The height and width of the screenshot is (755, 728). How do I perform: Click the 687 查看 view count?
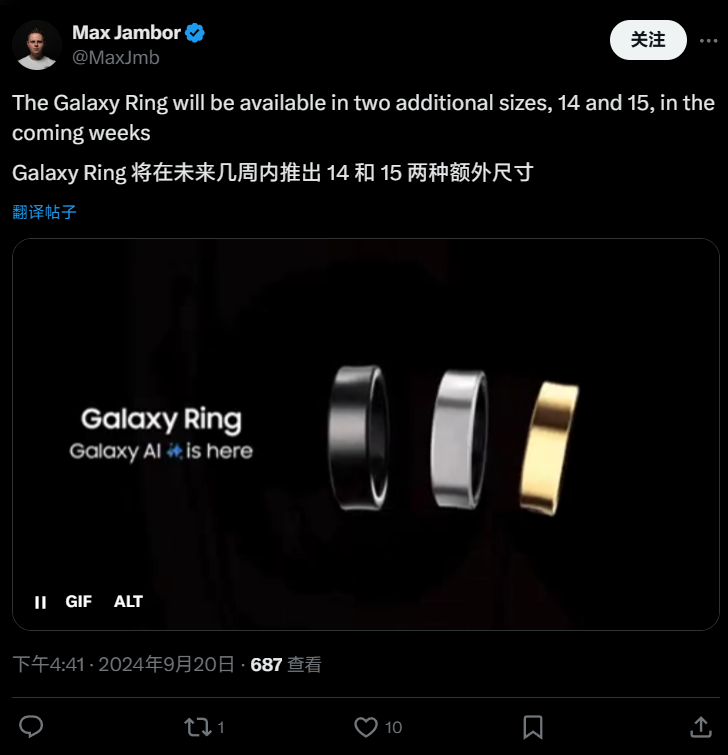click(x=286, y=664)
